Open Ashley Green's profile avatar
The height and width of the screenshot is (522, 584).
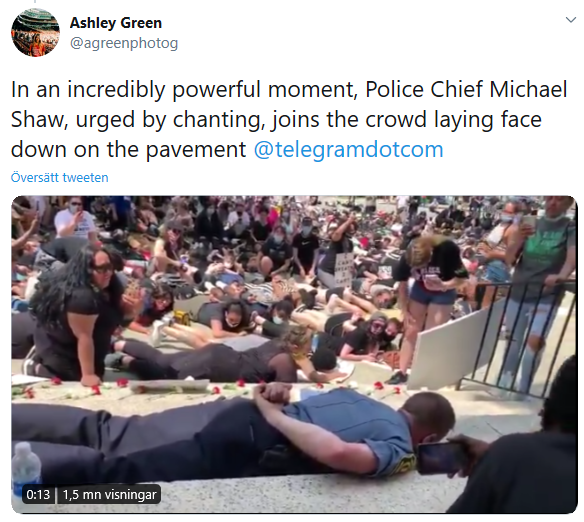click(x=35, y=32)
